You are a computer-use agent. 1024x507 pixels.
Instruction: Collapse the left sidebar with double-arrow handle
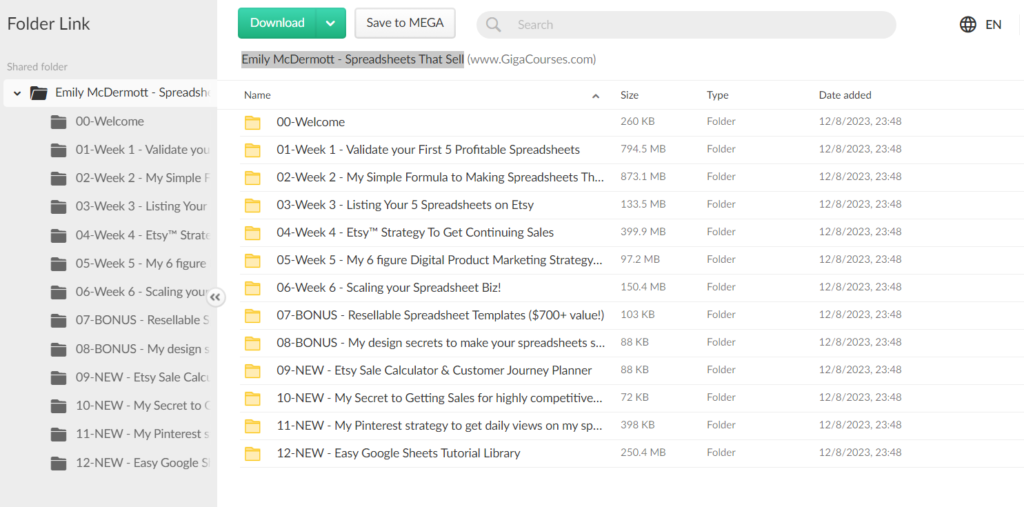click(216, 297)
